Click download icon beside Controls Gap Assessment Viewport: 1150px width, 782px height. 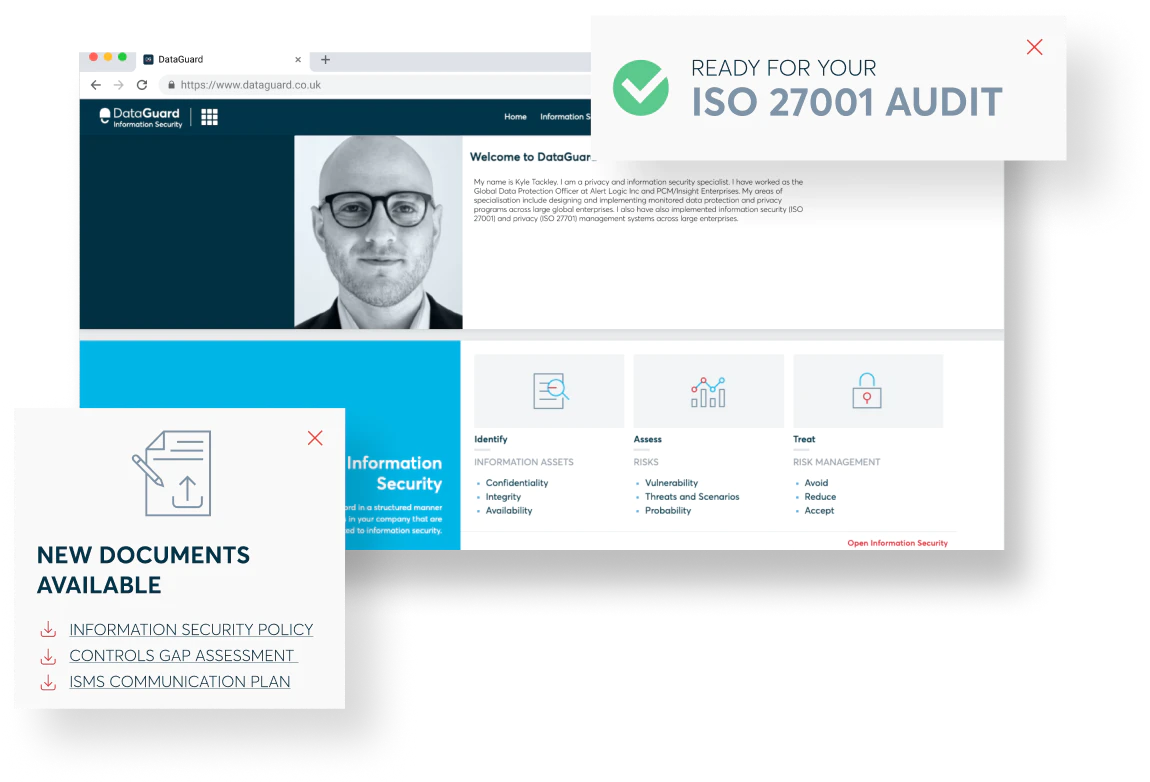48,656
